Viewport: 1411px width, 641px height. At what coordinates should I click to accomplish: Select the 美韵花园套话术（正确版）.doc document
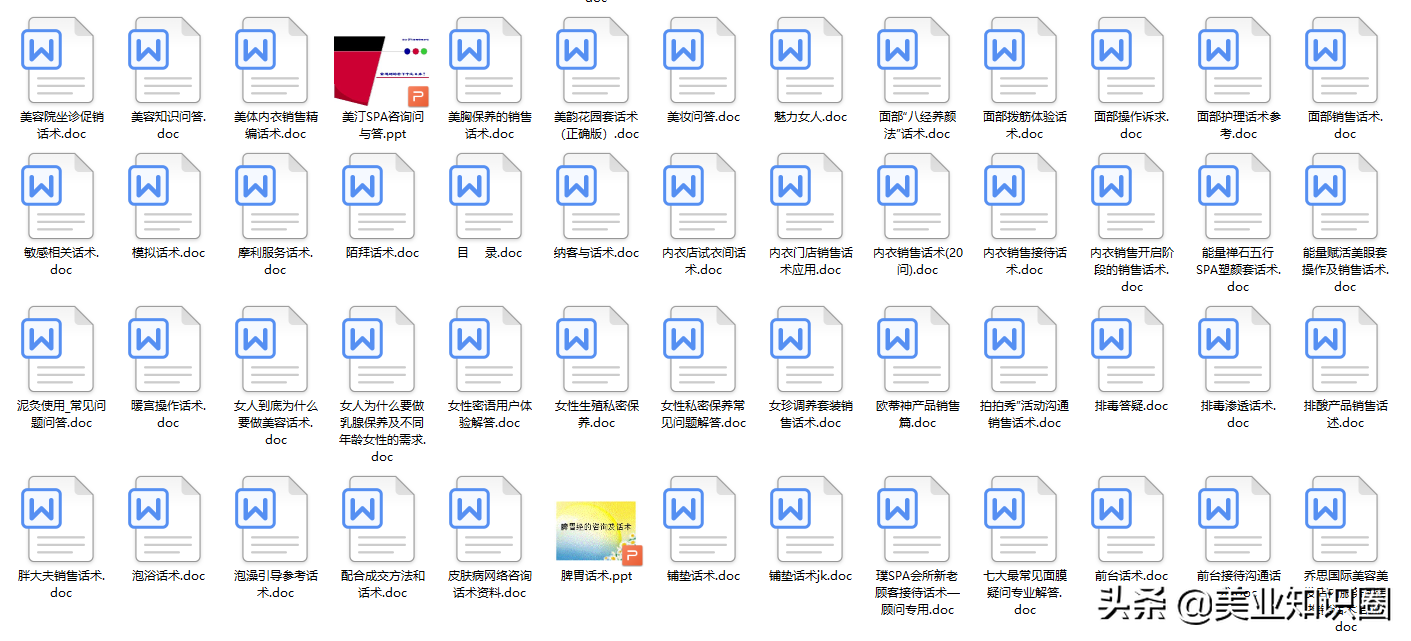tap(594, 60)
